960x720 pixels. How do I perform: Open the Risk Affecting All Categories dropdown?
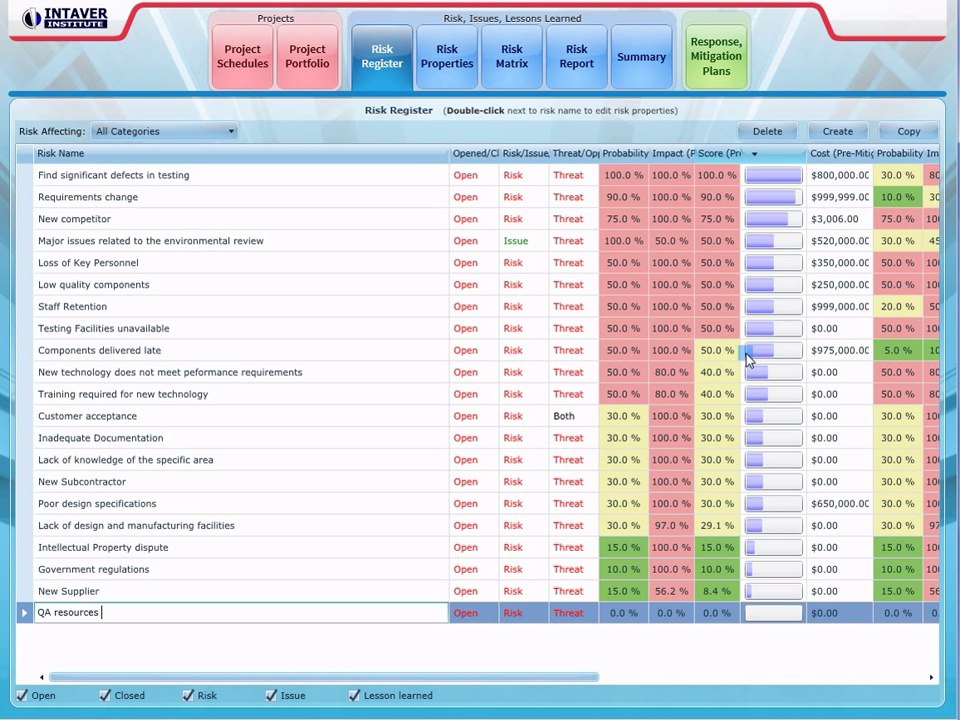[x=164, y=131]
